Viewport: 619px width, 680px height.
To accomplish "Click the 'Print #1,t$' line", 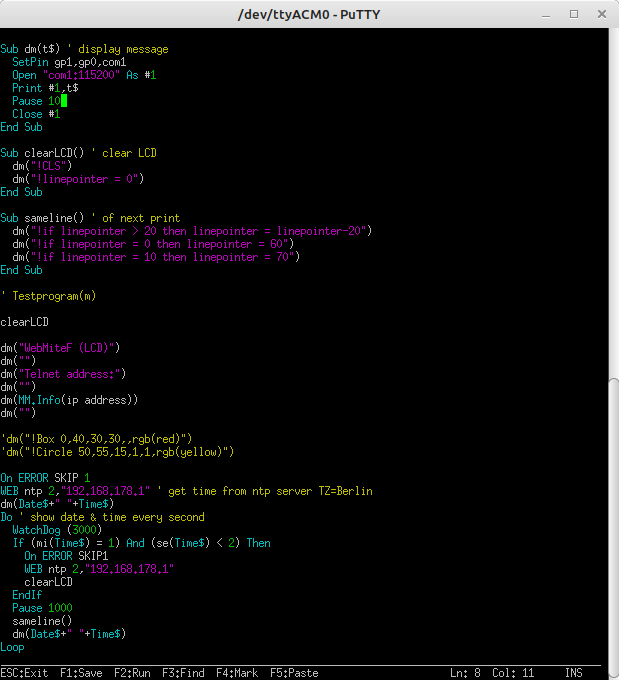I will click(x=45, y=88).
